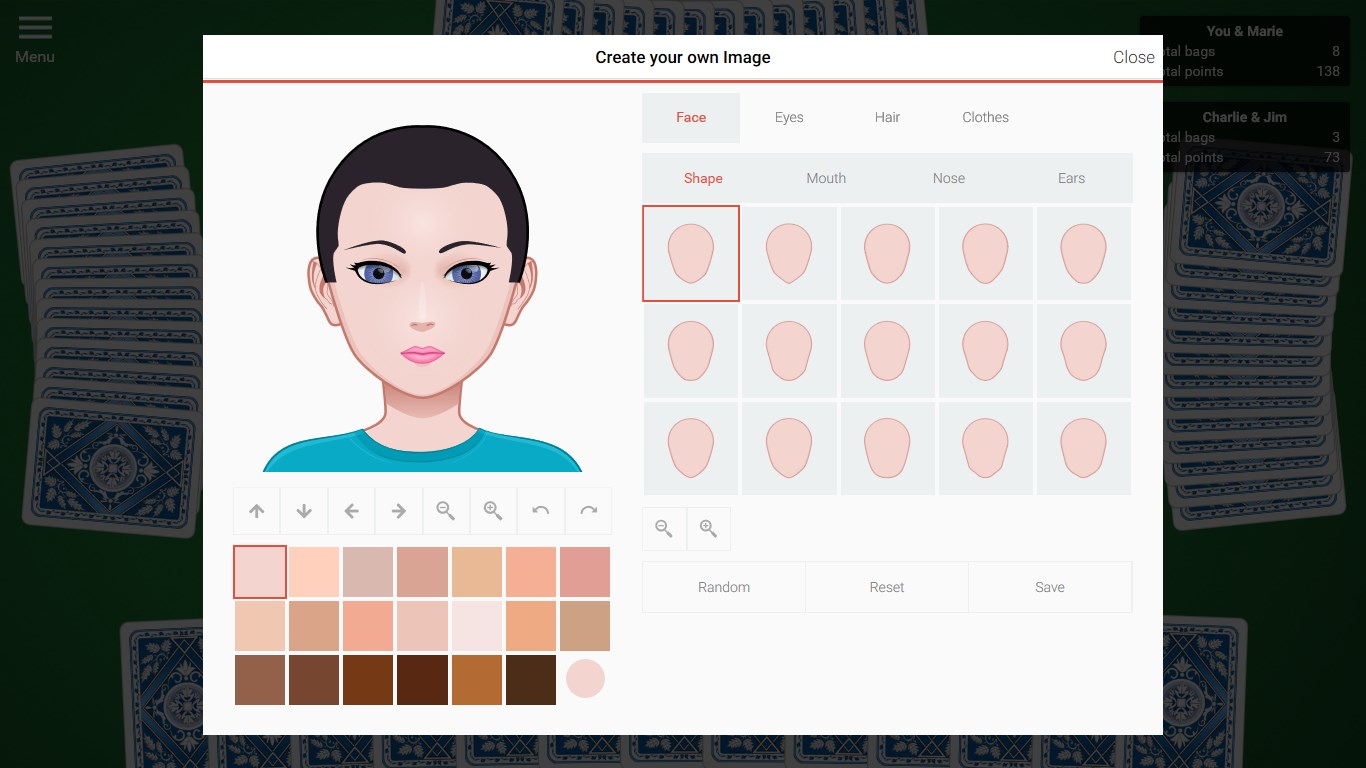Pick the very light pink swatch, fifth in middle row

477,626
